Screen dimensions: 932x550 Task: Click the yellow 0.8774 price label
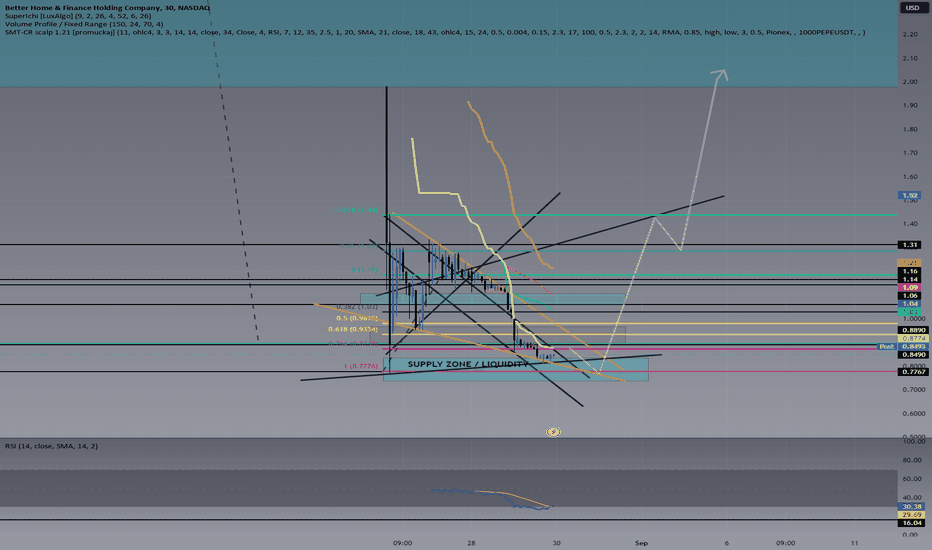click(913, 338)
